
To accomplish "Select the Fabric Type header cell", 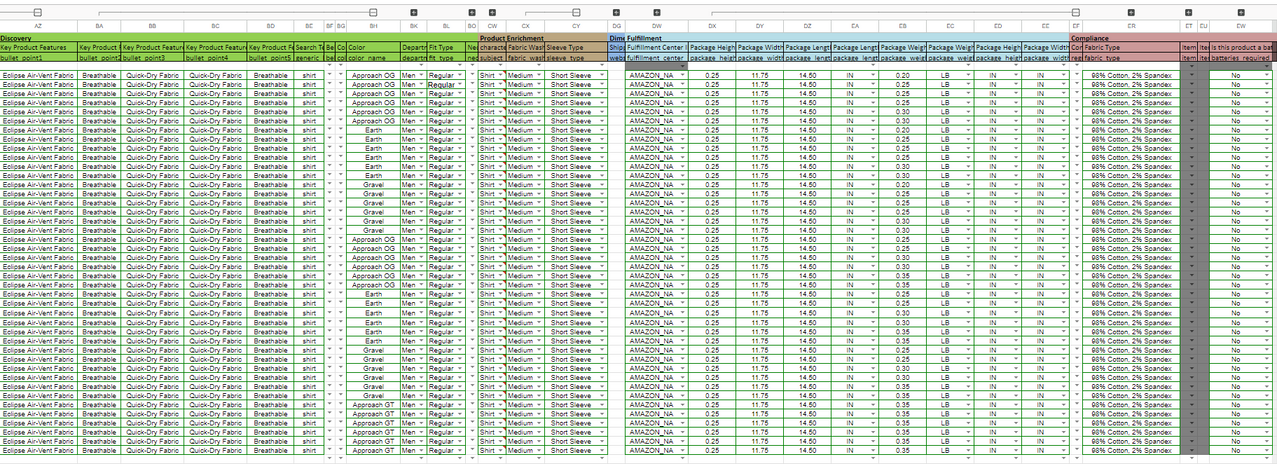I will 1131,48.
